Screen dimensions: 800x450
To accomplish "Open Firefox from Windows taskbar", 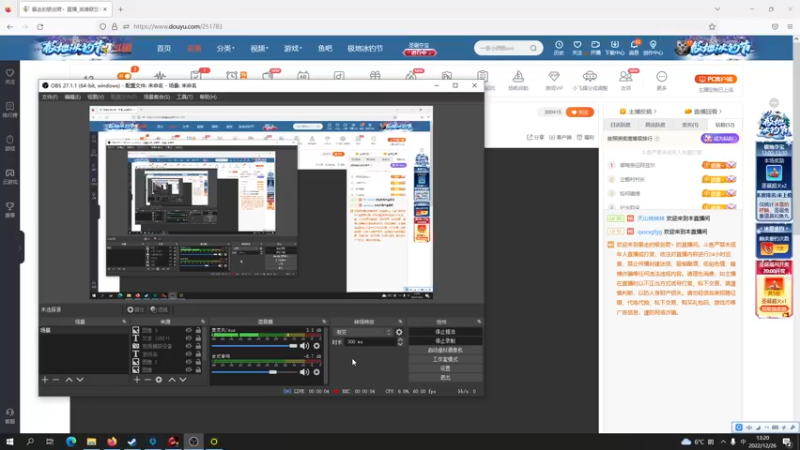I will coord(112,441).
